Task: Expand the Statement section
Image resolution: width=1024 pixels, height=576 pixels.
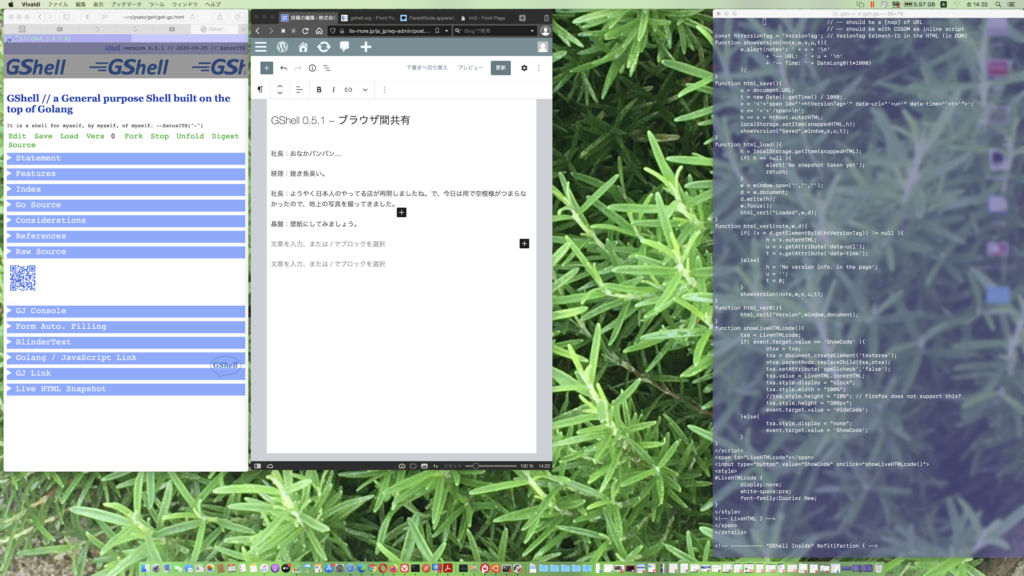Action: point(126,158)
